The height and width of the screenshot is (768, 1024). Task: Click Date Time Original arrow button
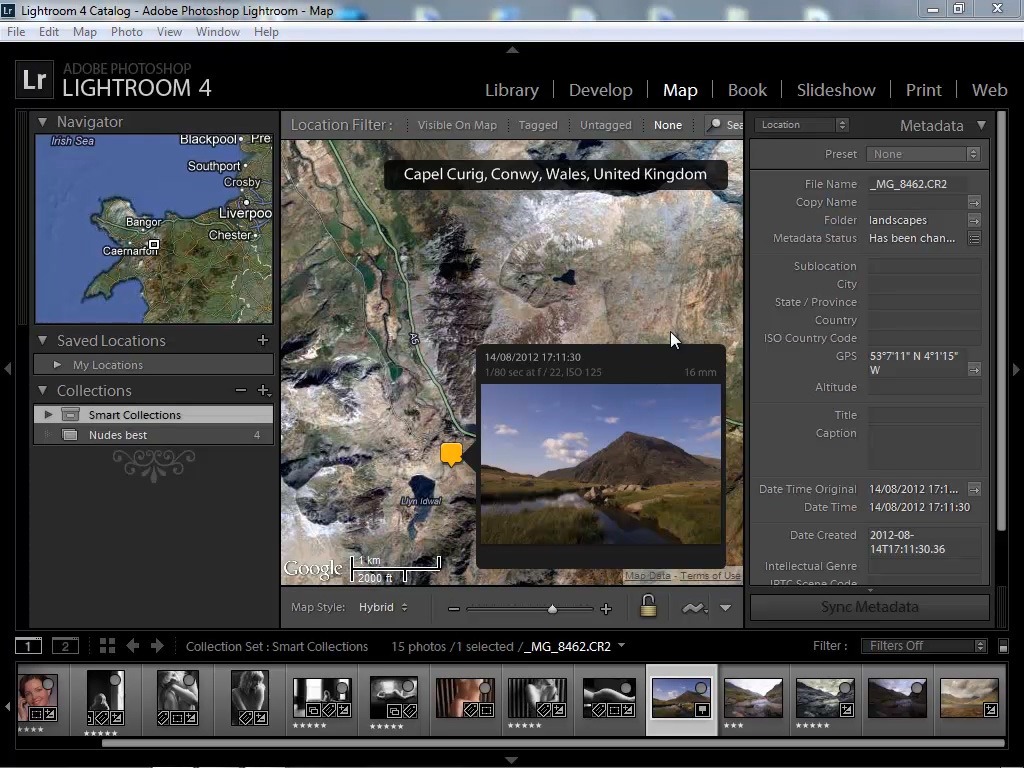(x=974, y=489)
